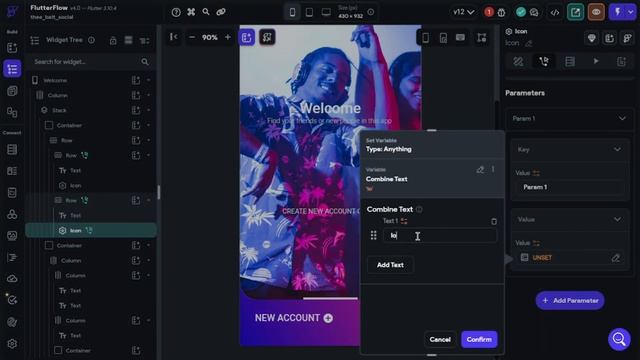Zoom out the canvas with minus

192,37
